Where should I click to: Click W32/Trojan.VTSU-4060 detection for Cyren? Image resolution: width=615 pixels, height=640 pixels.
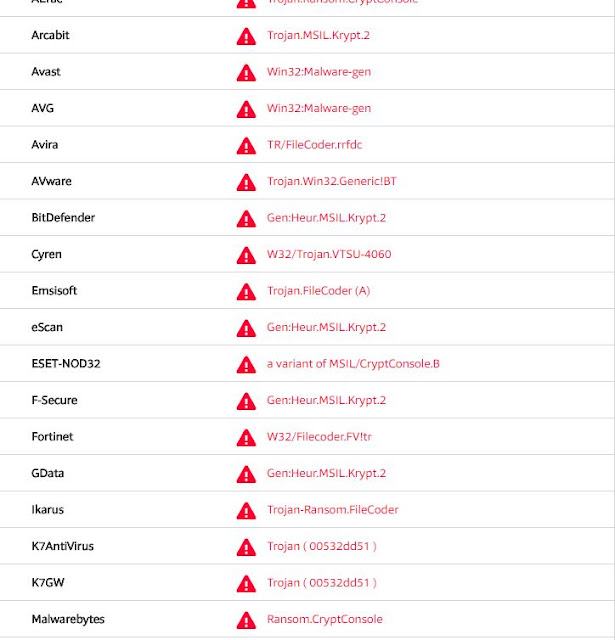pyautogui.click(x=329, y=254)
